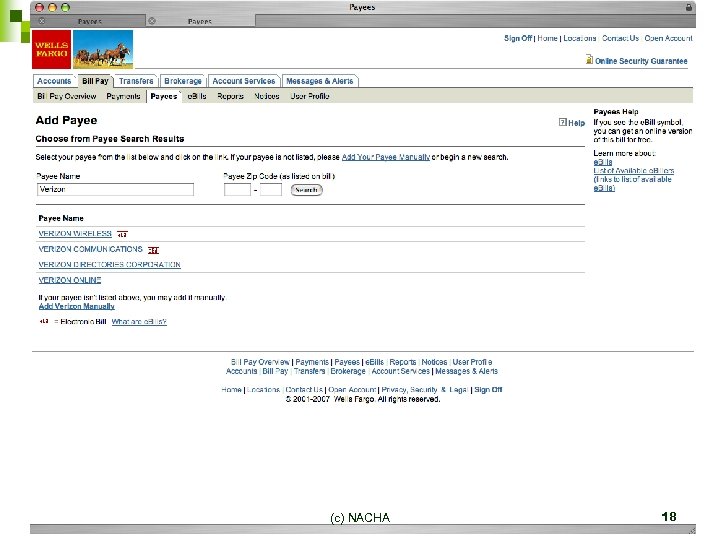Select the Bill Pay tab

[95, 81]
